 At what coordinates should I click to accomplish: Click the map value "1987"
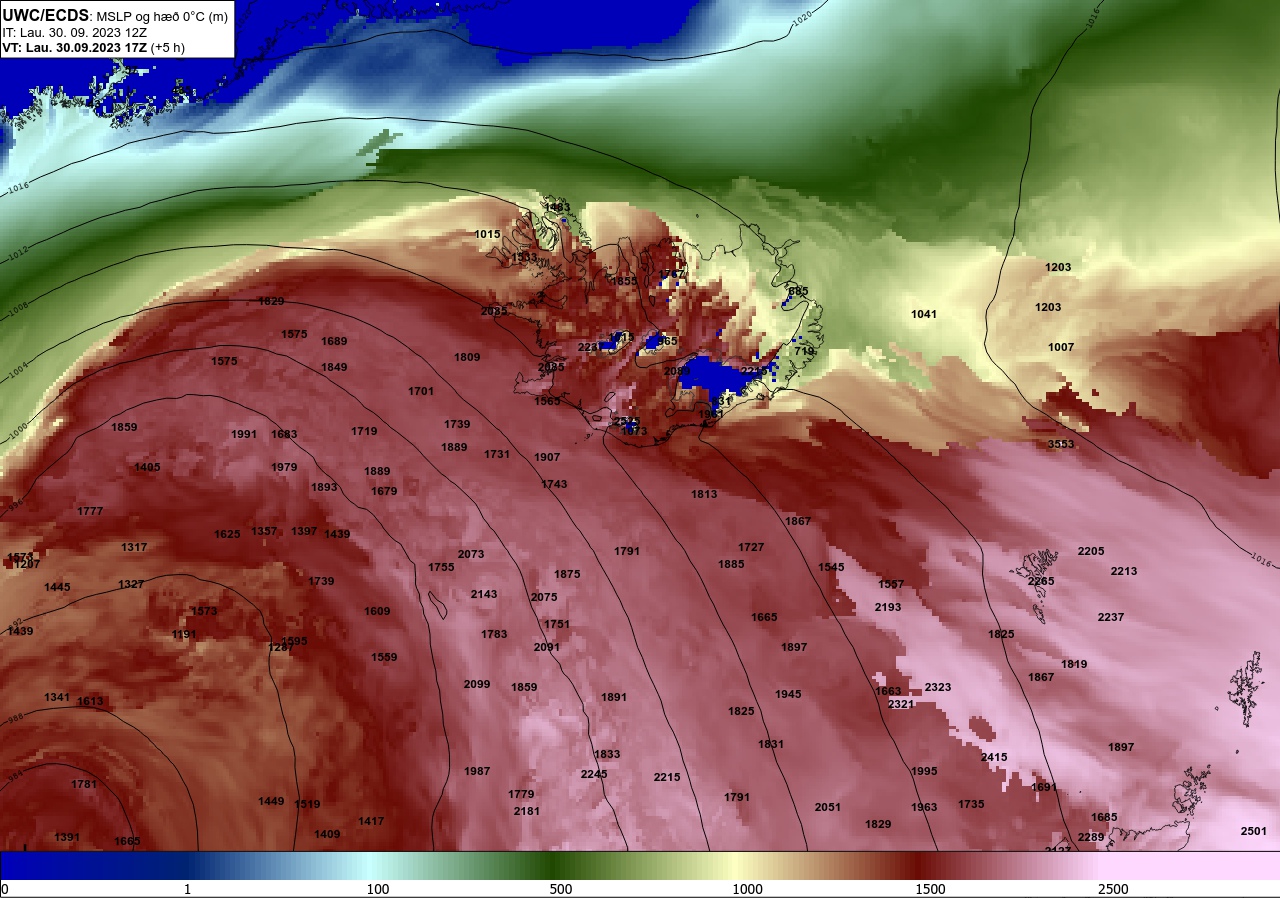click(477, 771)
